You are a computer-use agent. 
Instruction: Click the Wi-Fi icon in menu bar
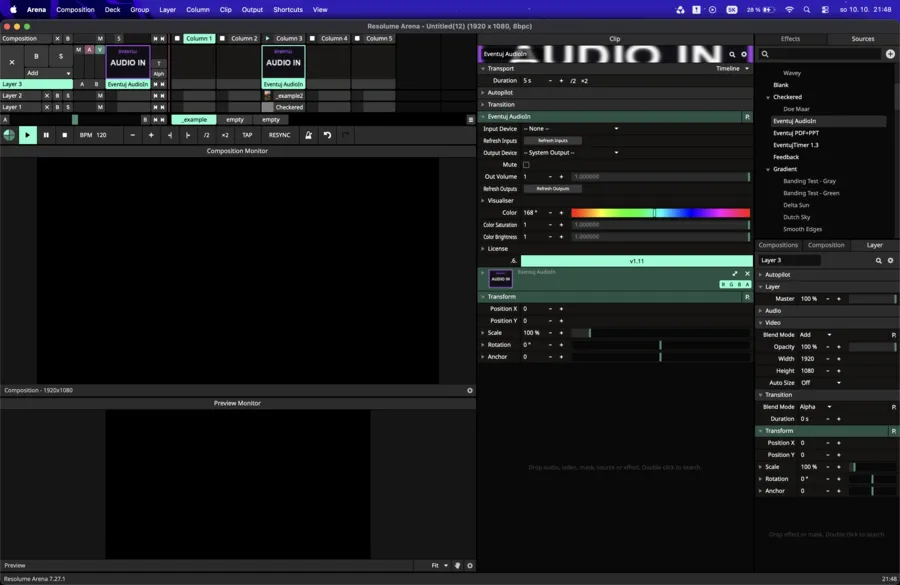[789, 10]
